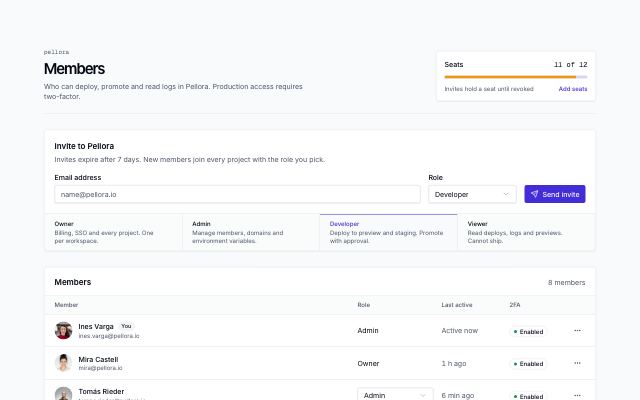The image size is (640, 400).
Task: Click the Role column header
Action: pos(364,305)
